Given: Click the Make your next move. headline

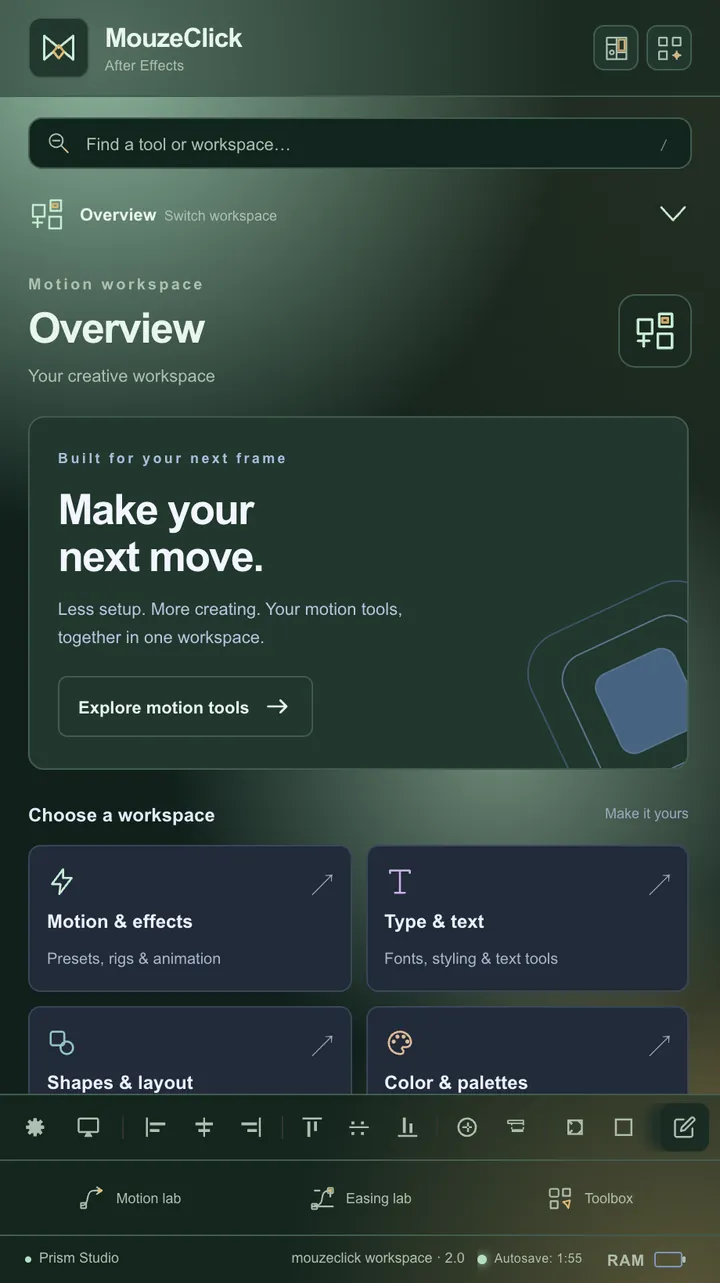Looking at the screenshot, I should coord(160,533).
